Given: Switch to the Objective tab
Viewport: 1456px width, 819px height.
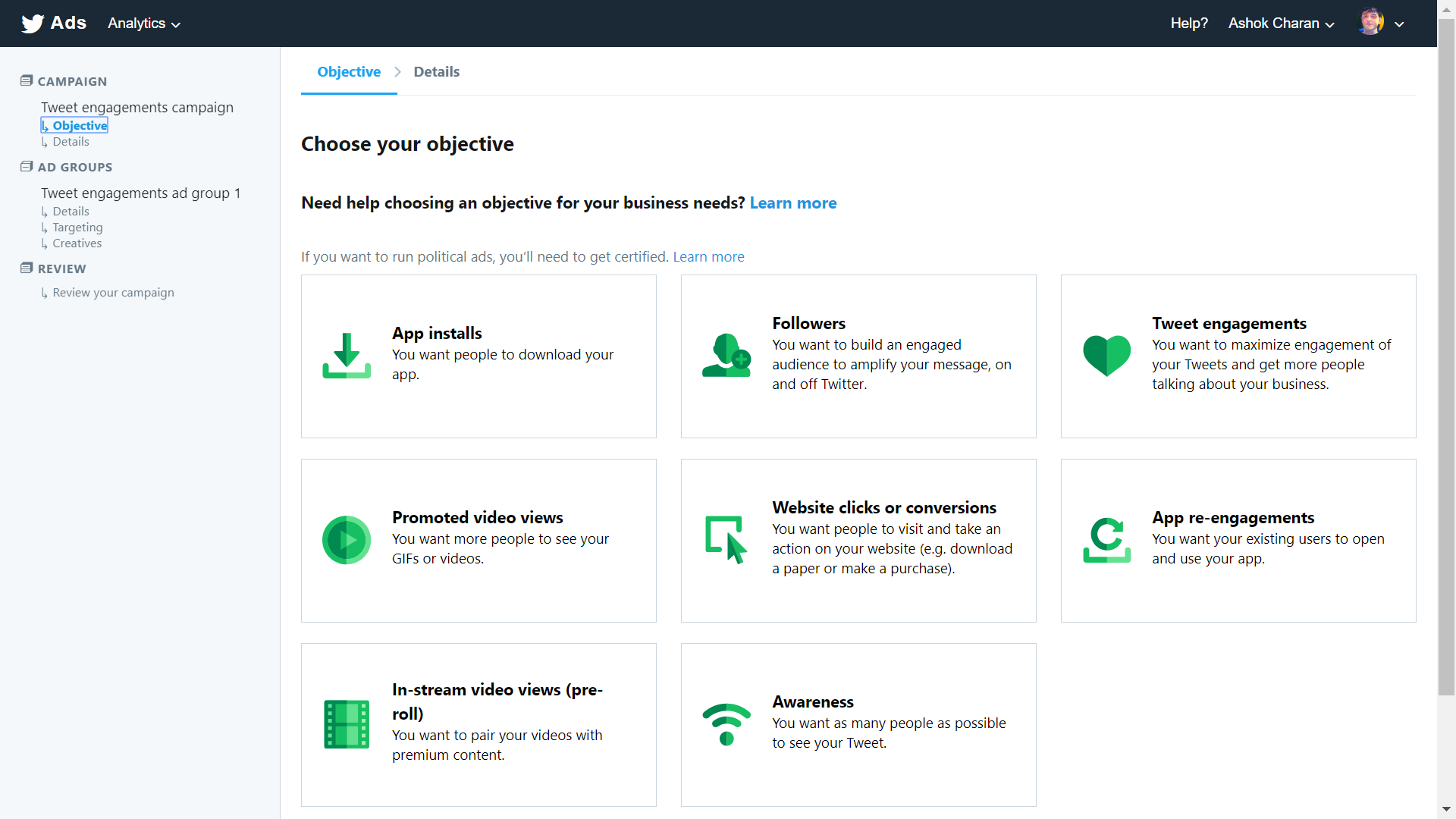Looking at the screenshot, I should point(349,71).
